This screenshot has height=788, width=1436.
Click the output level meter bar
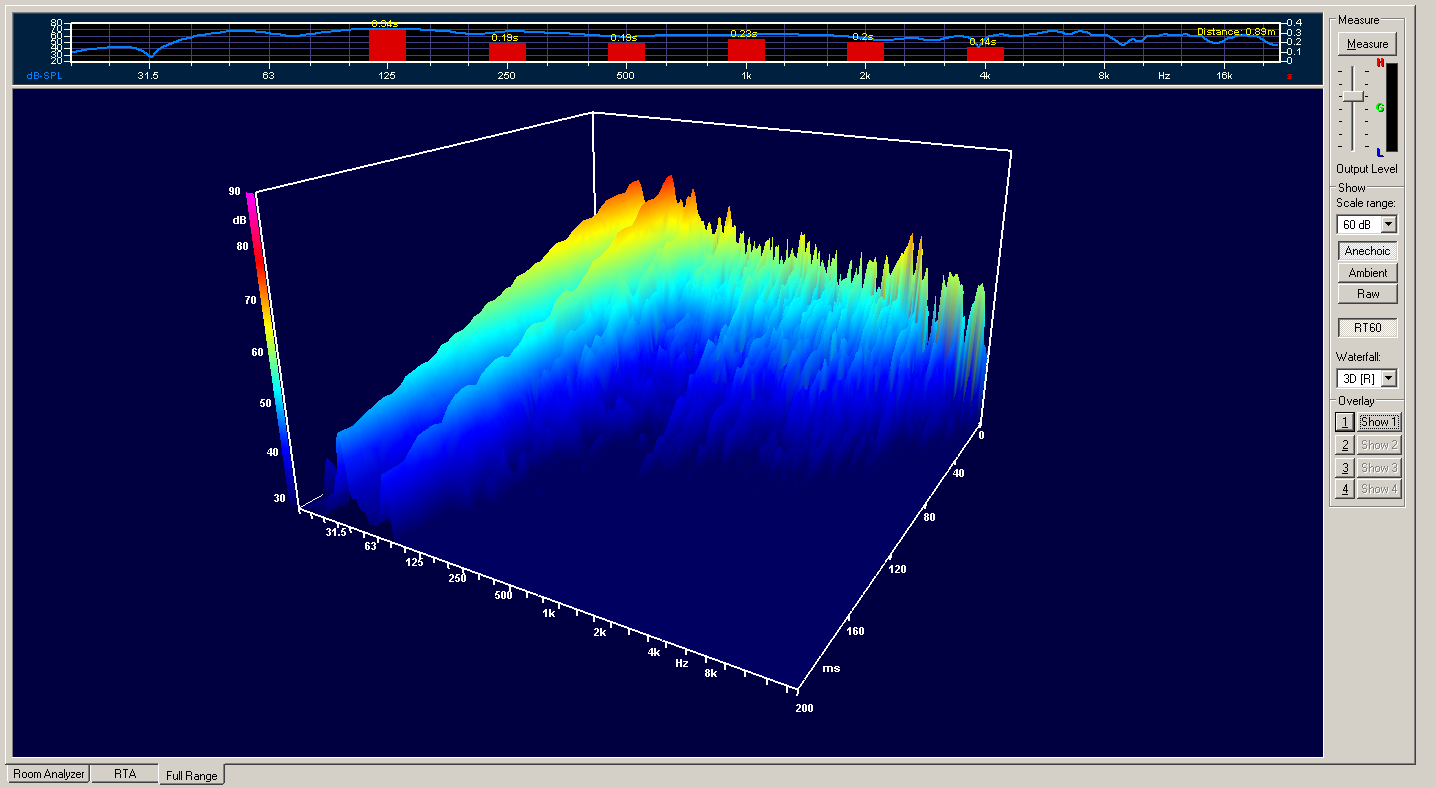[1391, 108]
